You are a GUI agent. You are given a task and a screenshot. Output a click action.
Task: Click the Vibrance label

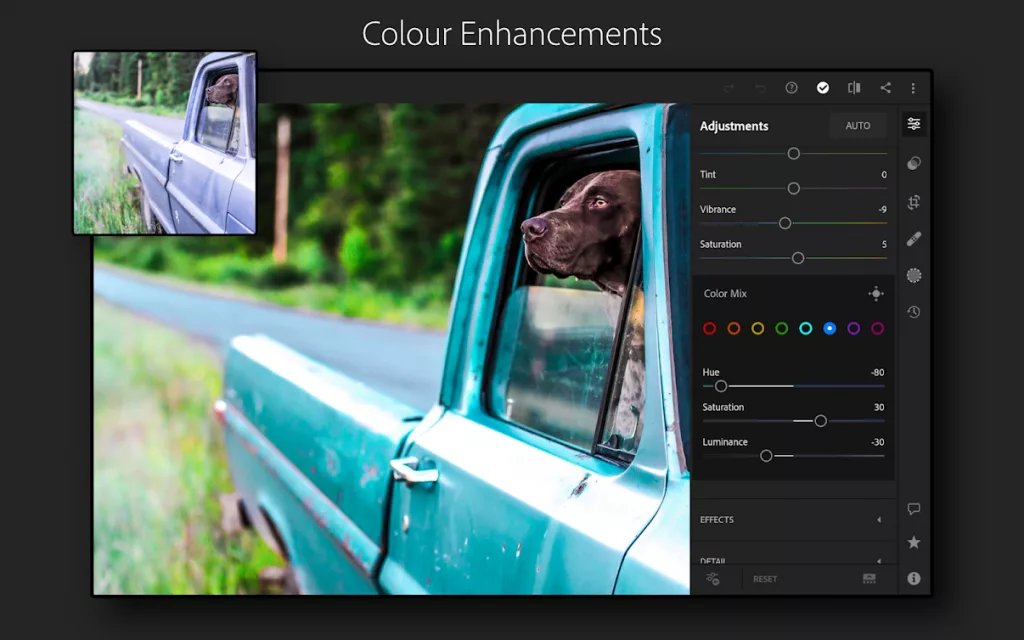pos(718,210)
